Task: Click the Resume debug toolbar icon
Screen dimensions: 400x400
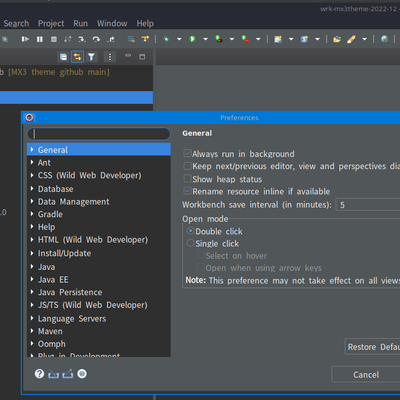Action: click(25, 39)
